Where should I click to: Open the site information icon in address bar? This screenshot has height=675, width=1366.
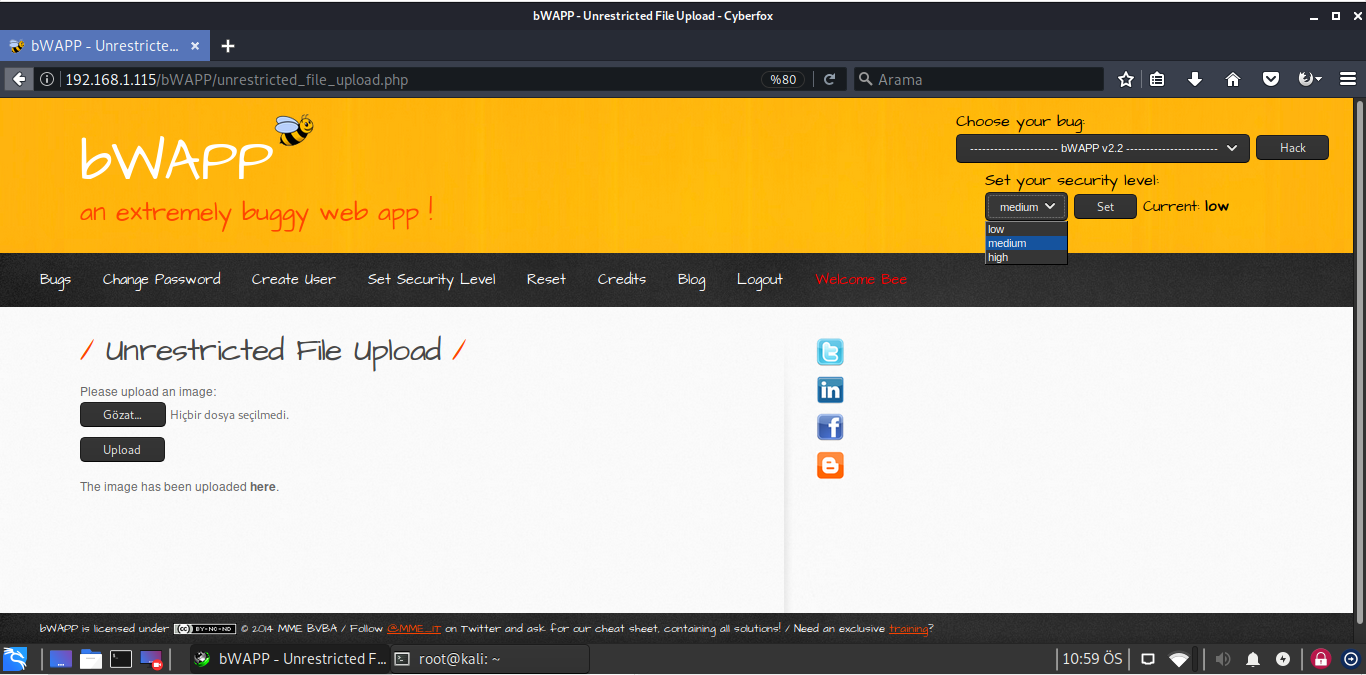tap(47, 79)
